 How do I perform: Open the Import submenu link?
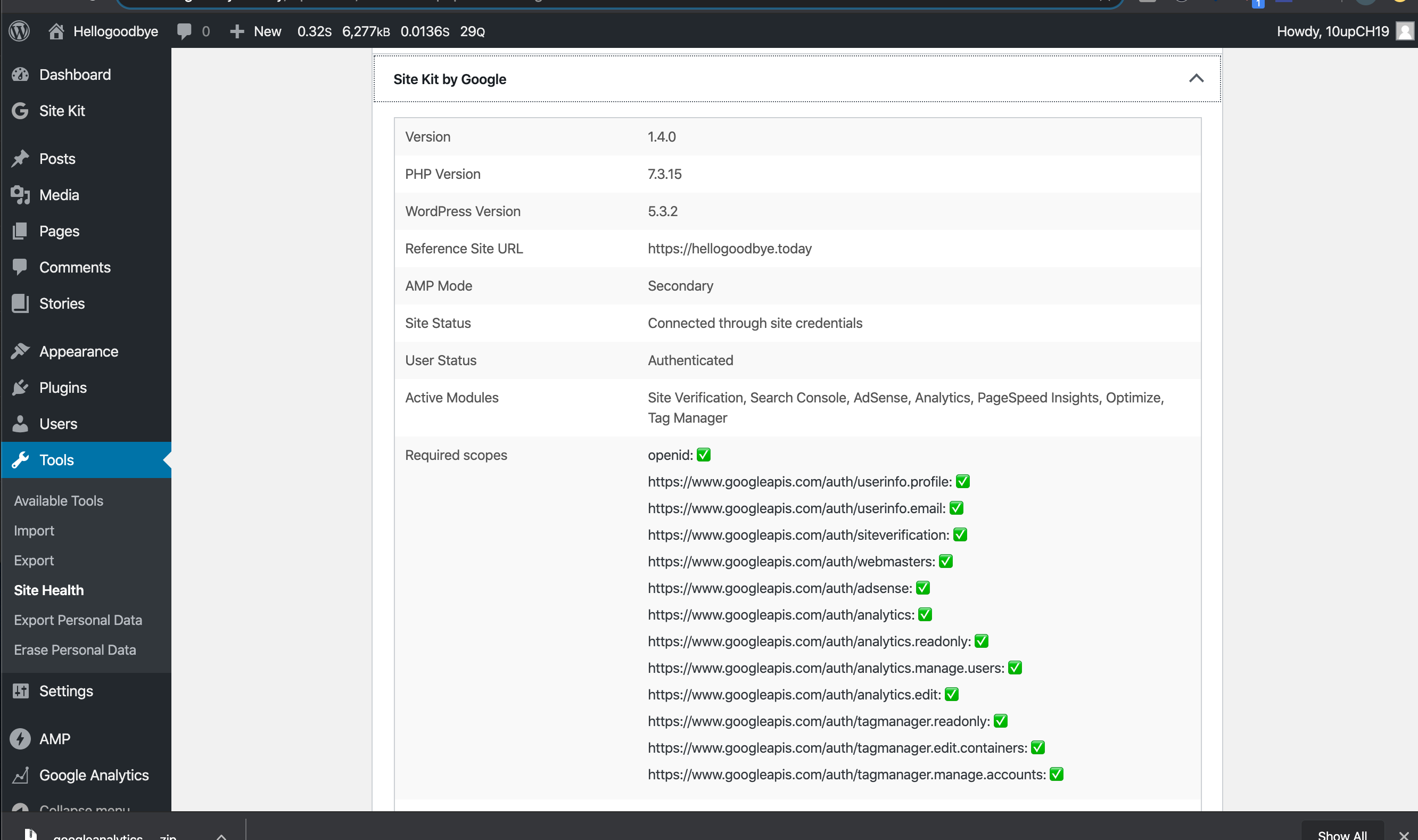34,531
